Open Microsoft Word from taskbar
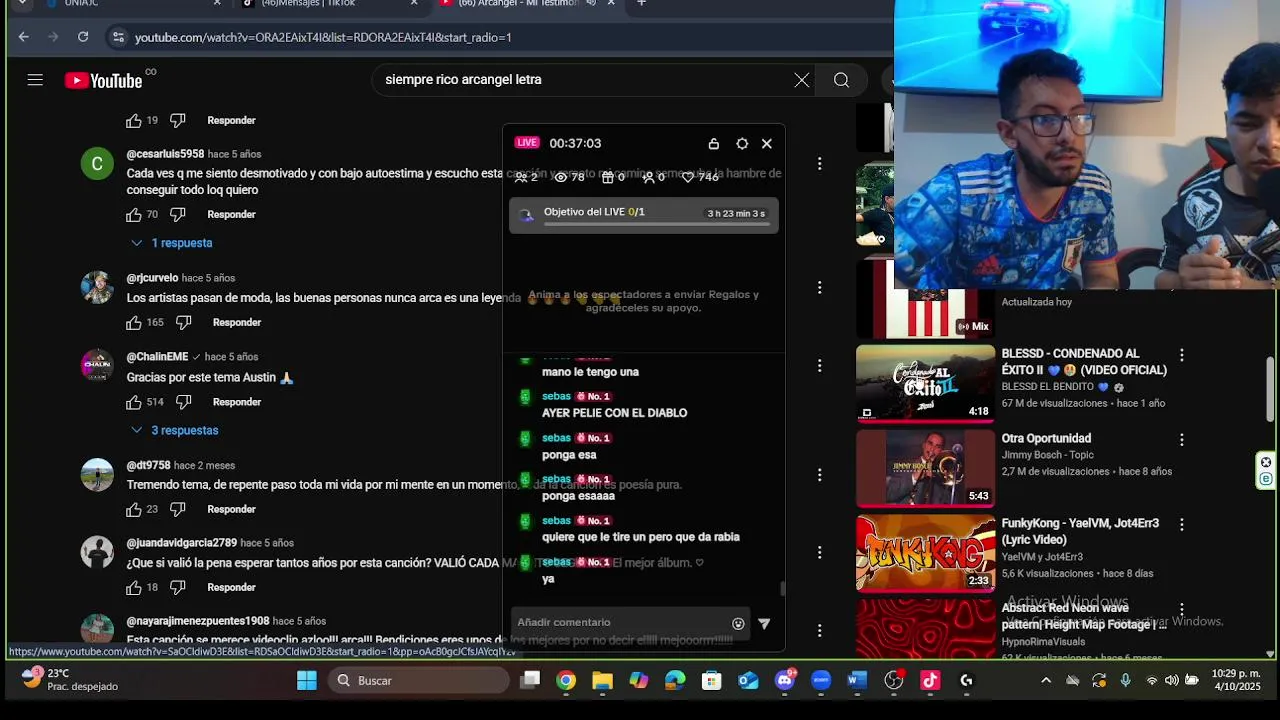 857,681
